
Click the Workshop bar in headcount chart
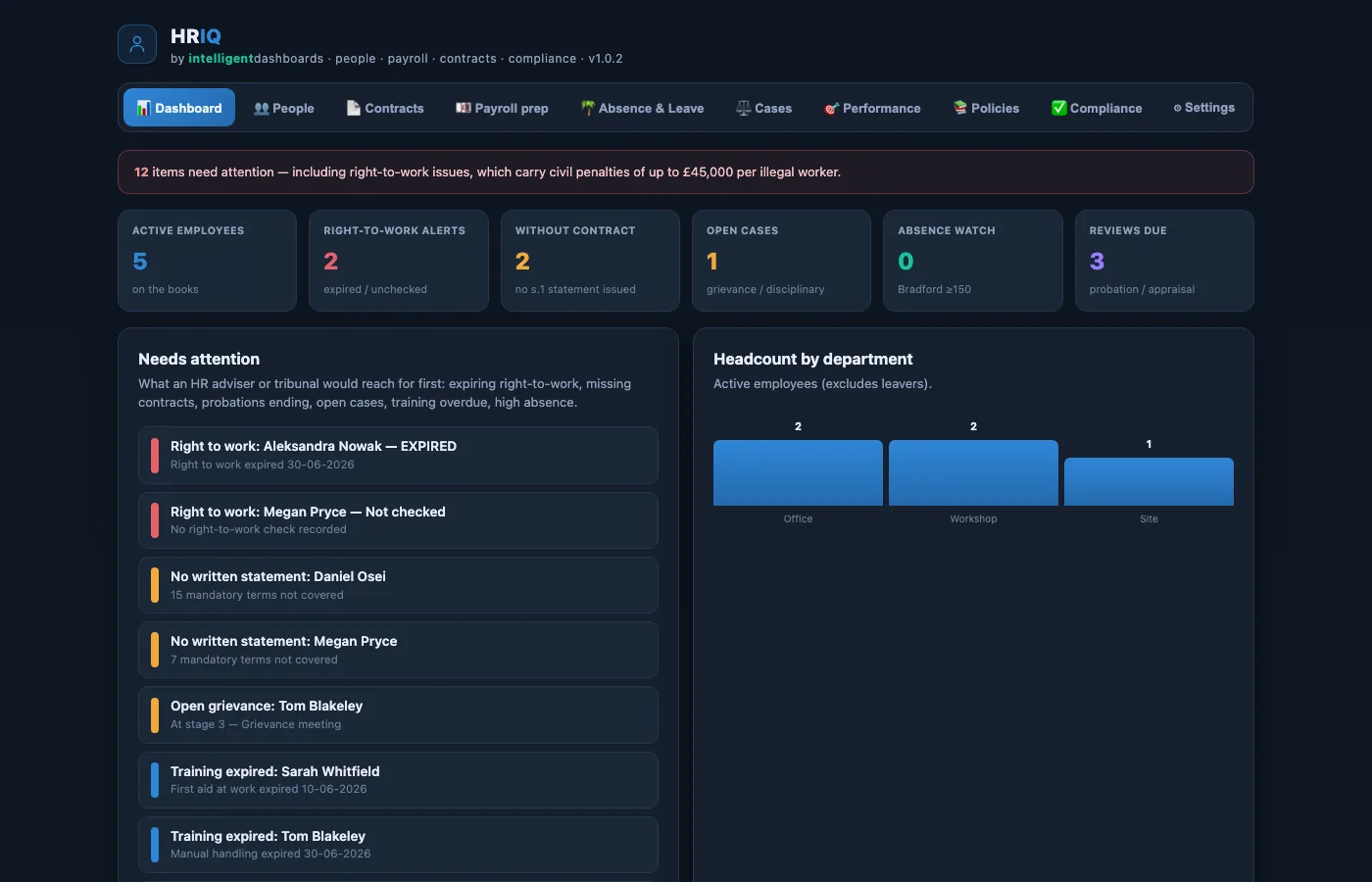973,472
